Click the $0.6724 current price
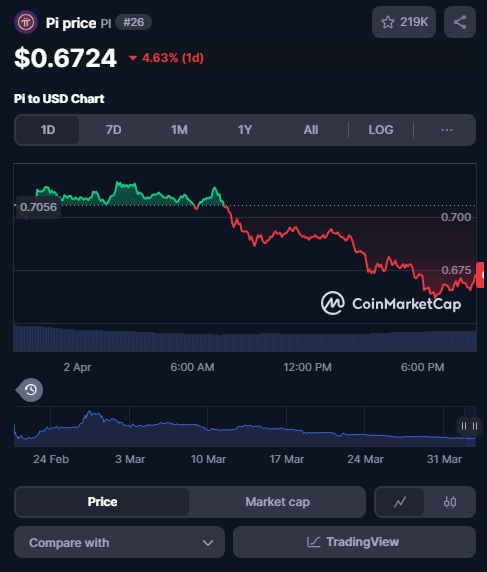Viewport: 487px width, 572px height. [x=65, y=58]
